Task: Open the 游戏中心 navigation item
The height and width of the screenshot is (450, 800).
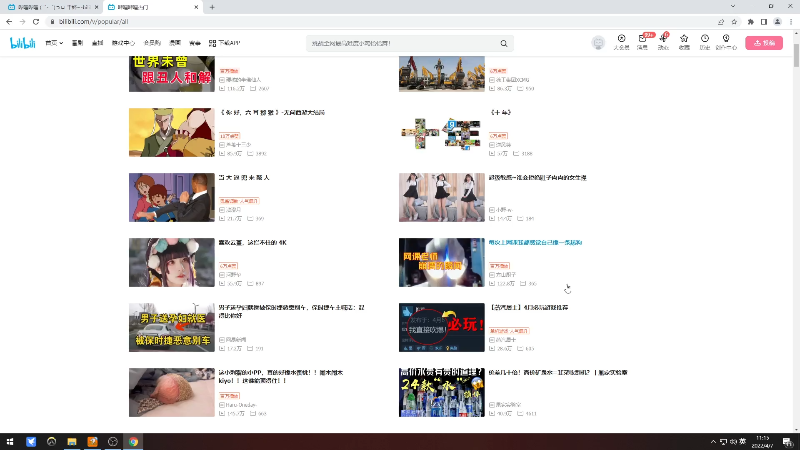Action: (x=123, y=43)
